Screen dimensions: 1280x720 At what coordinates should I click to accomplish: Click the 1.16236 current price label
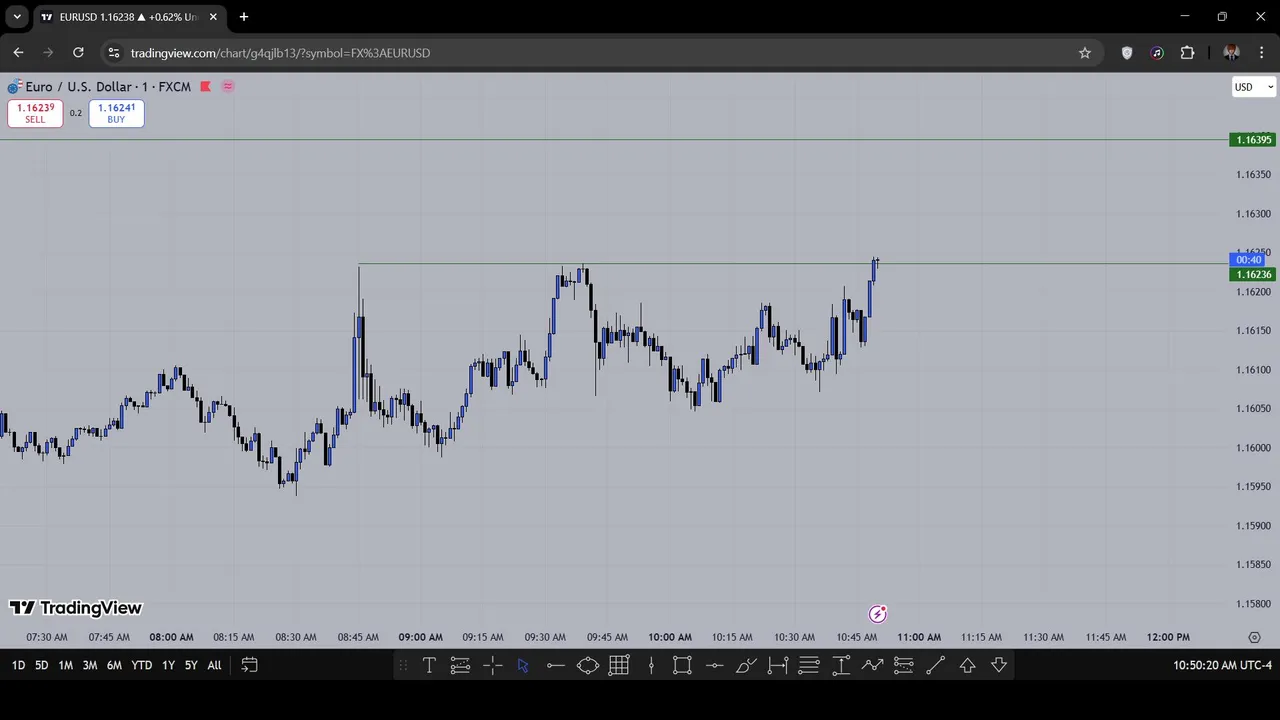click(1253, 274)
